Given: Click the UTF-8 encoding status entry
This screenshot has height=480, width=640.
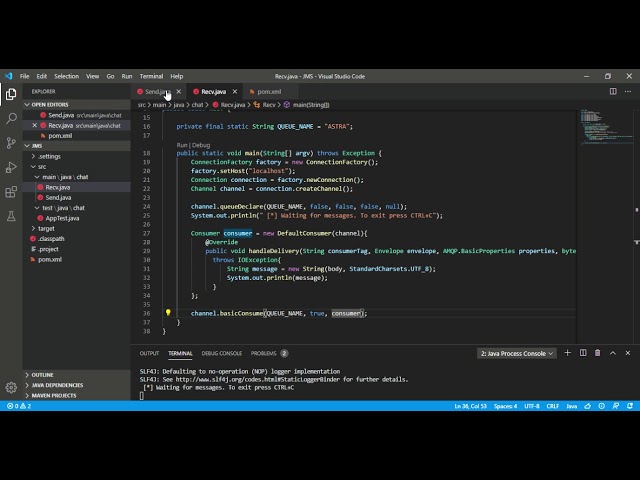Looking at the screenshot, I should tap(531, 406).
